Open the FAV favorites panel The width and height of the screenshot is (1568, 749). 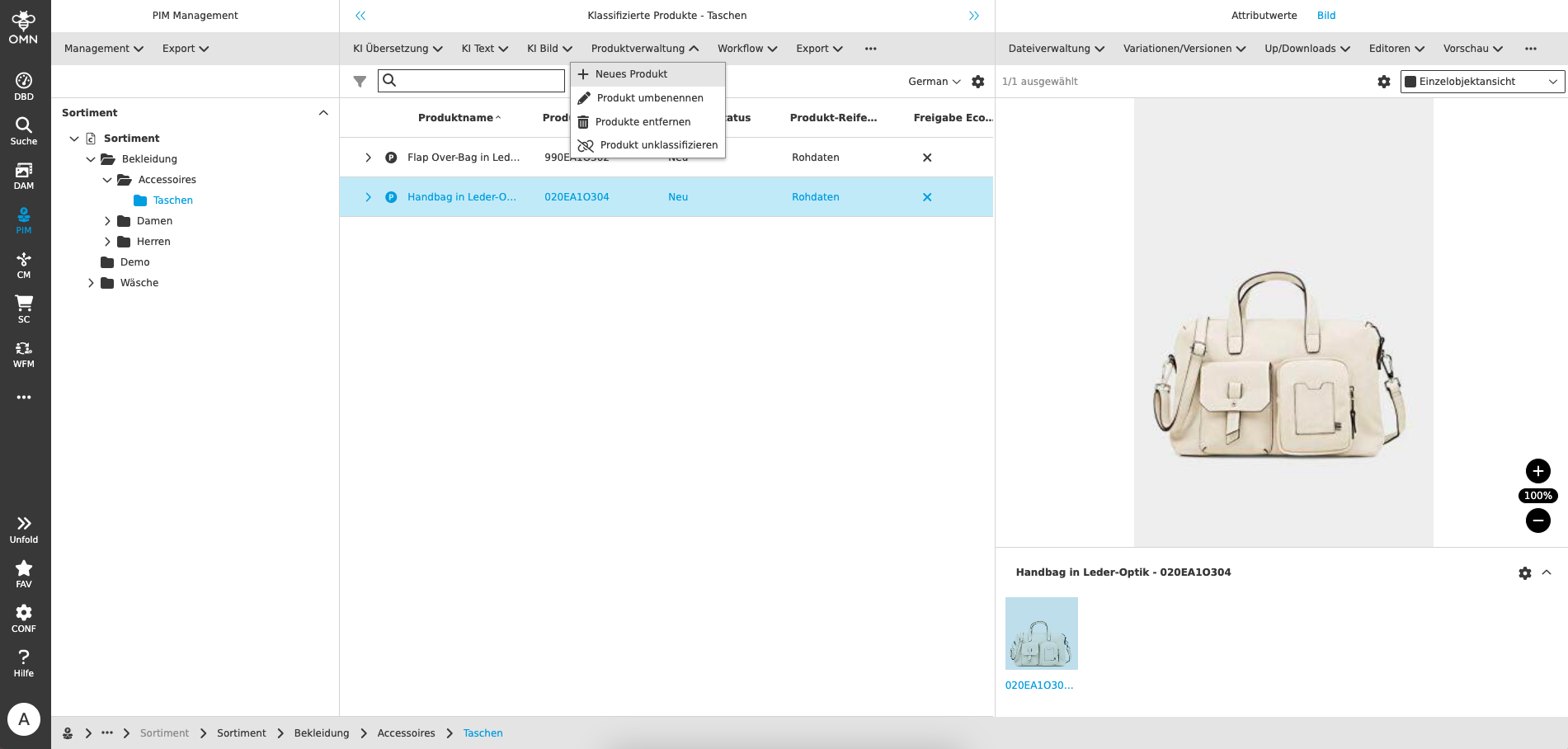pyautogui.click(x=24, y=572)
